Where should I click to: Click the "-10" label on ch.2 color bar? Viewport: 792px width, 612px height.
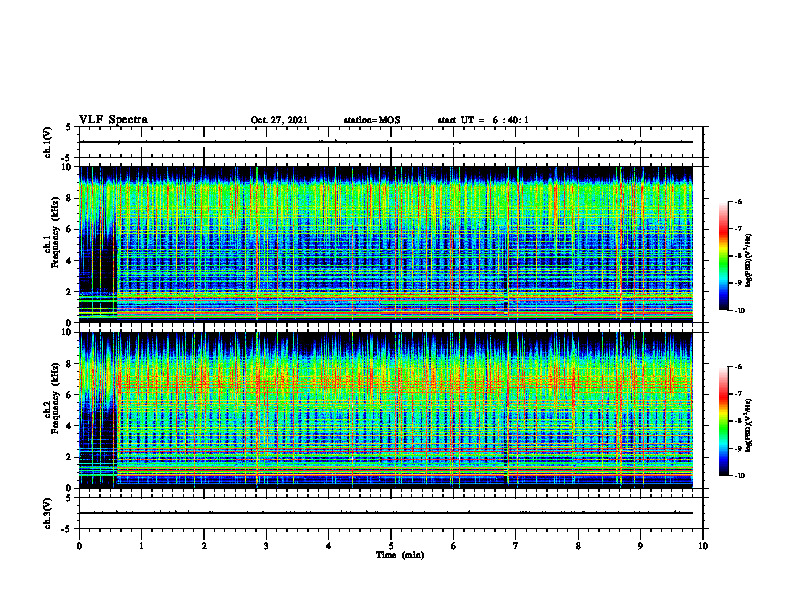(x=739, y=476)
